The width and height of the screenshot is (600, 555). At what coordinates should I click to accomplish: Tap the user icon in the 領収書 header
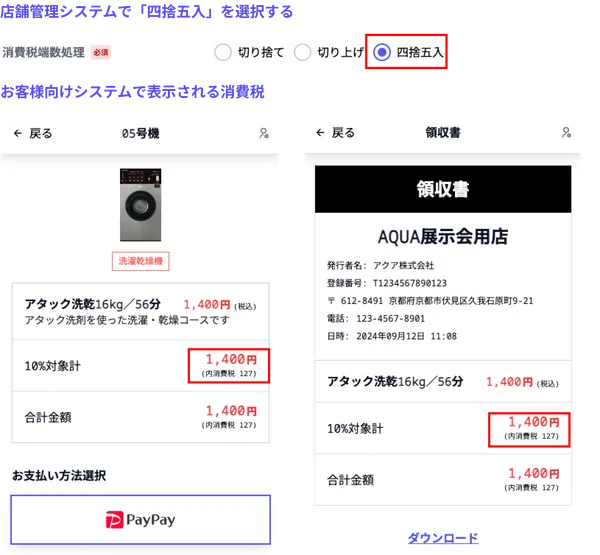(x=566, y=133)
